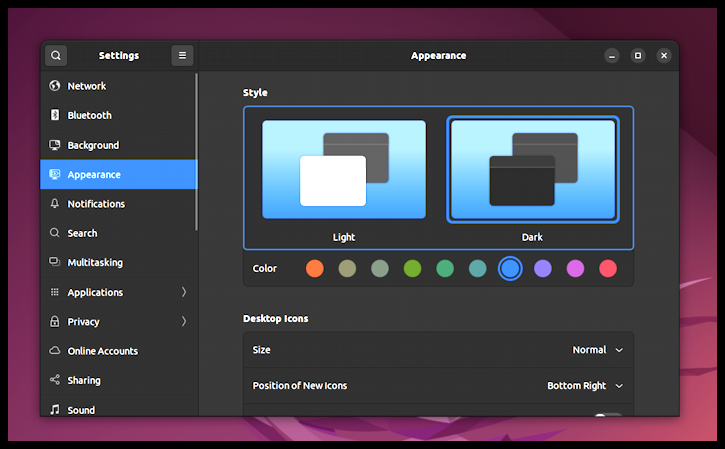Minimize the Settings window
Screen dimensions: 725x449
click(x=612, y=56)
